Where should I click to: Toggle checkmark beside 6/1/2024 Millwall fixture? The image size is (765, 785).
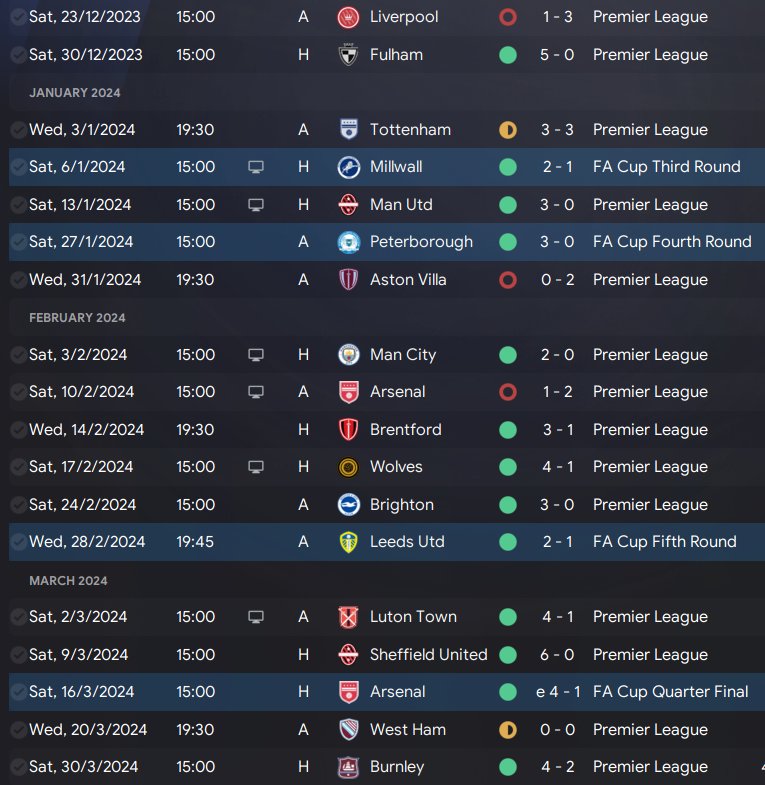click(18, 167)
